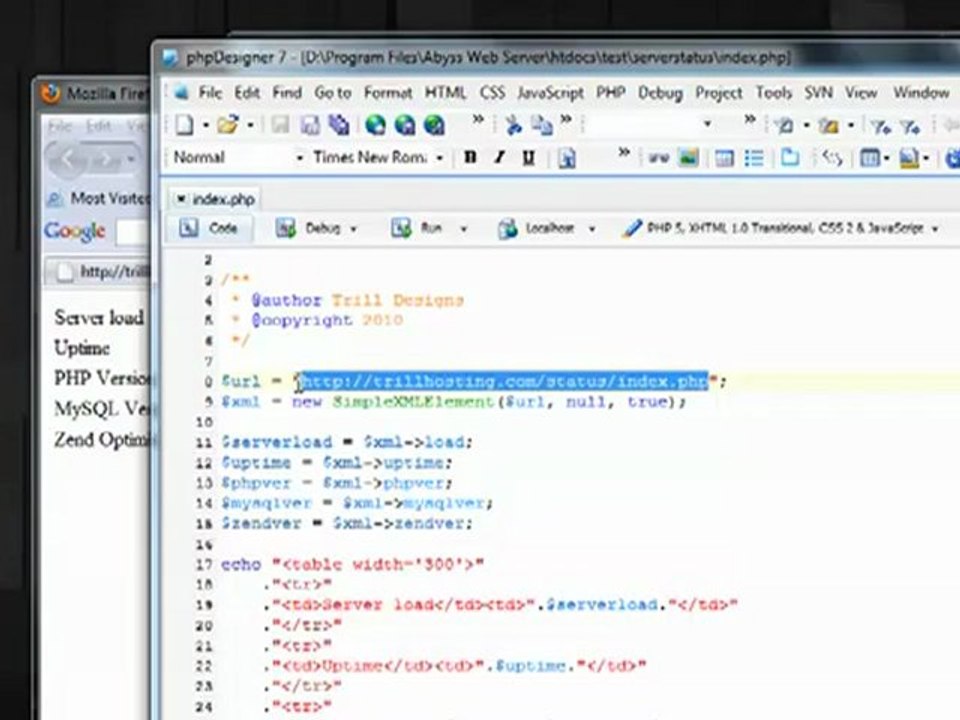Open the Go to menu
960x720 pixels.
point(332,93)
